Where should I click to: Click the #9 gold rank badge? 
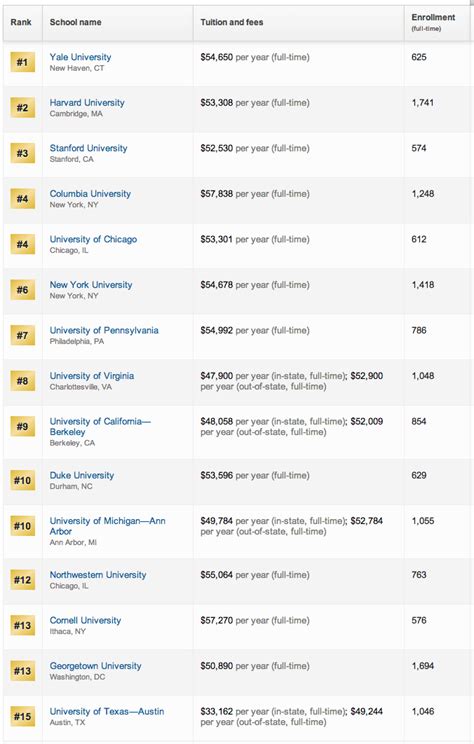pyautogui.click(x=22, y=427)
